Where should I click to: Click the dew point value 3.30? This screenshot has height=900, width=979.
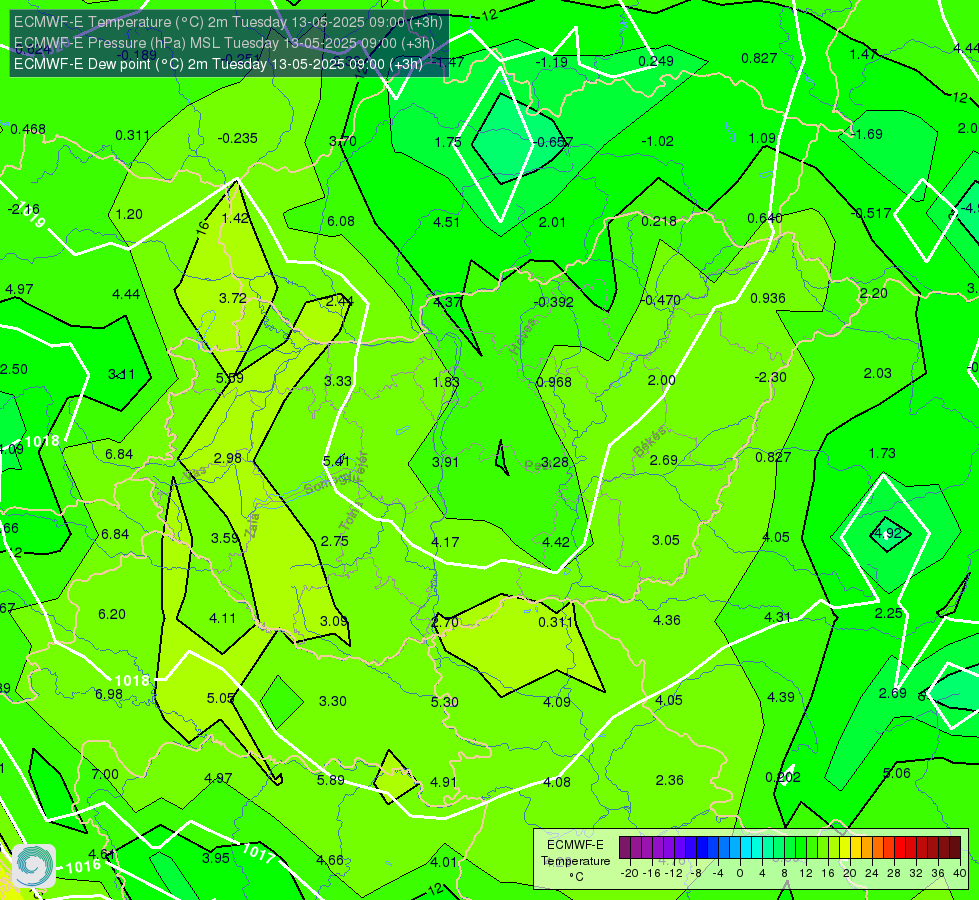pos(333,701)
